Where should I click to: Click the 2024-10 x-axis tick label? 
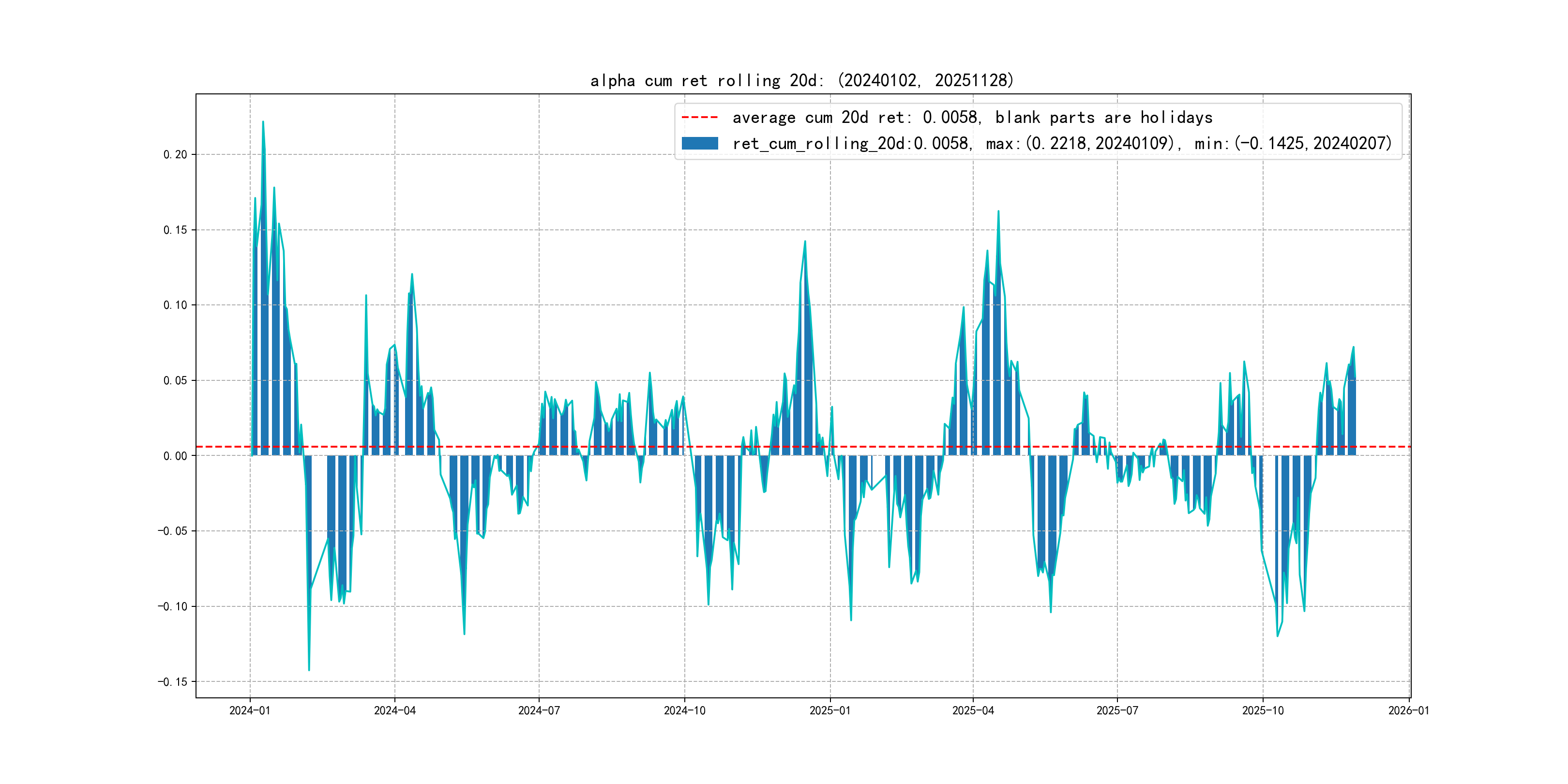pyautogui.click(x=684, y=710)
